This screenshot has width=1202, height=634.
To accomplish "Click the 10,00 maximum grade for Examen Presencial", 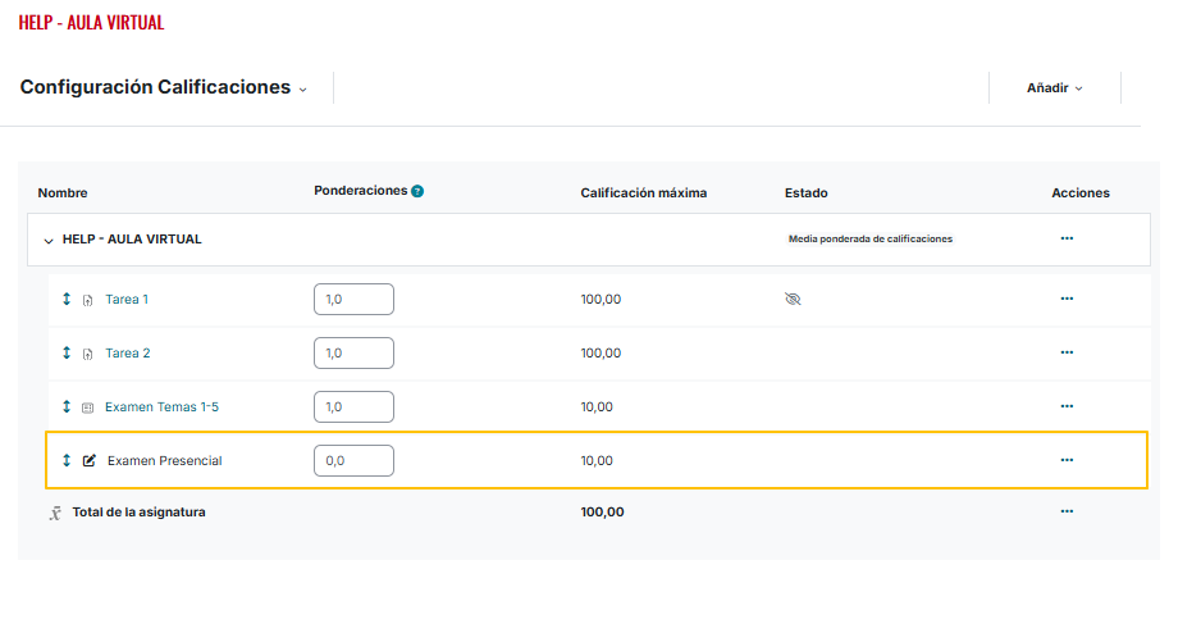I will [x=597, y=461].
